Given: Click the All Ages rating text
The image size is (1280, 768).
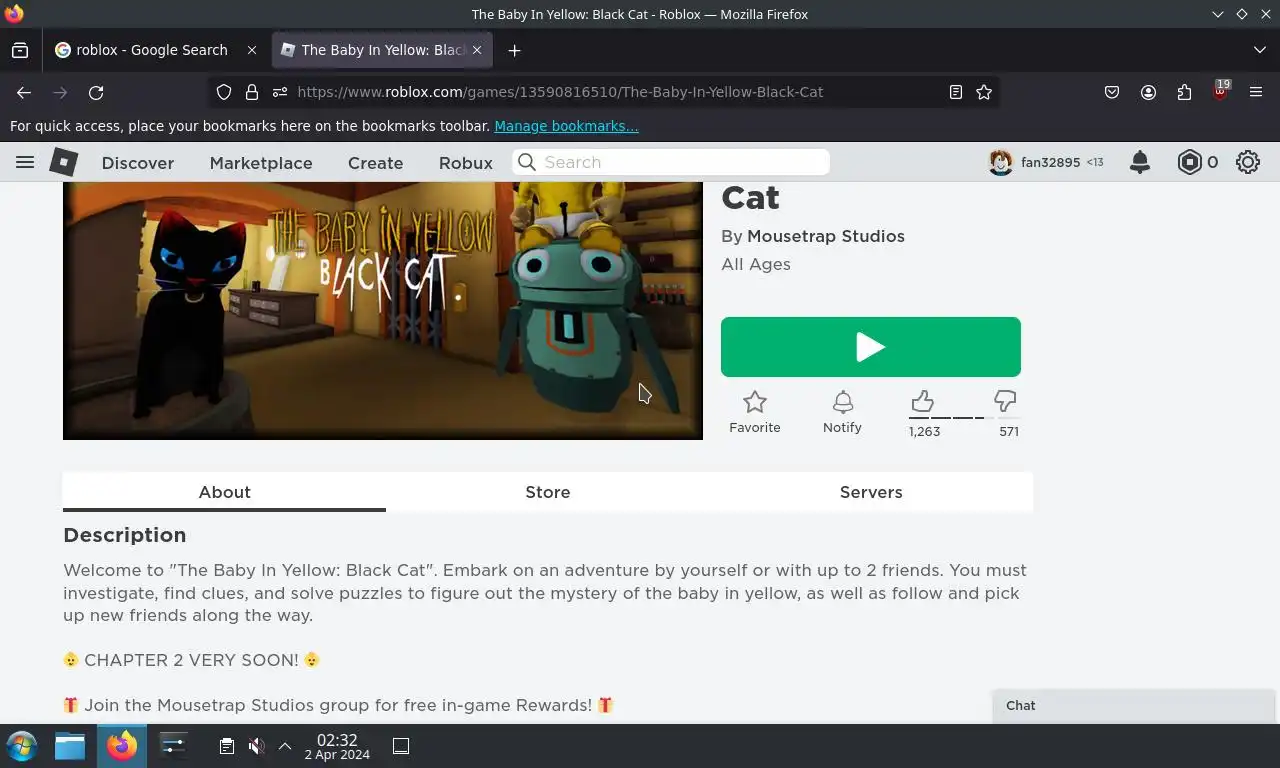Looking at the screenshot, I should click(x=756, y=264).
